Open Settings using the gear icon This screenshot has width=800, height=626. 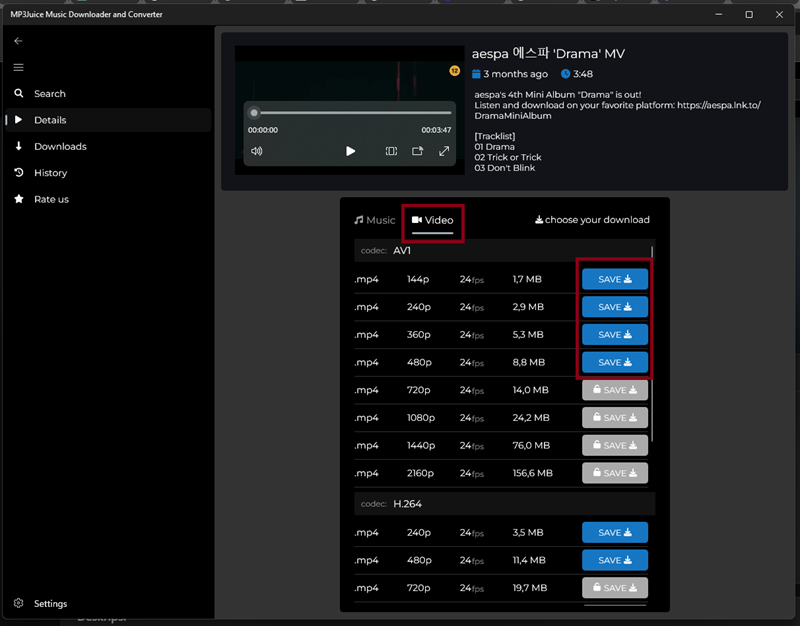click(19, 603)
